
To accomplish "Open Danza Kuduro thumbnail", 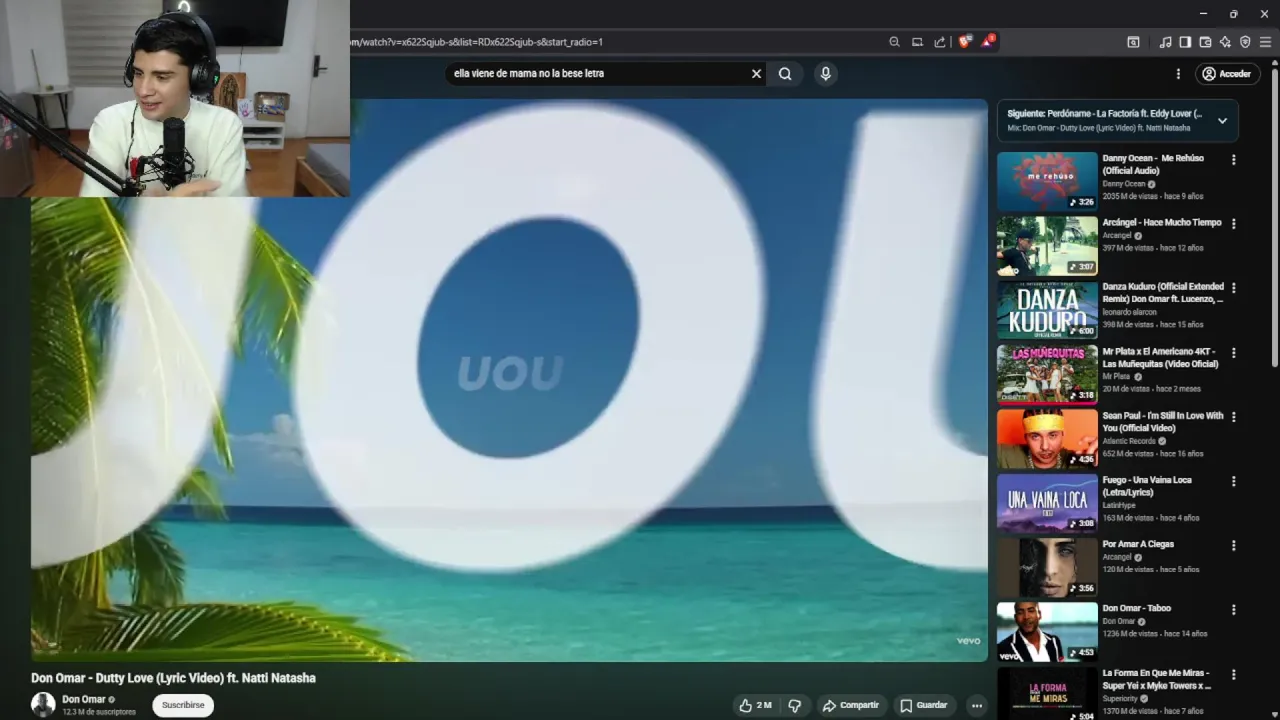I will [1047, 310].
